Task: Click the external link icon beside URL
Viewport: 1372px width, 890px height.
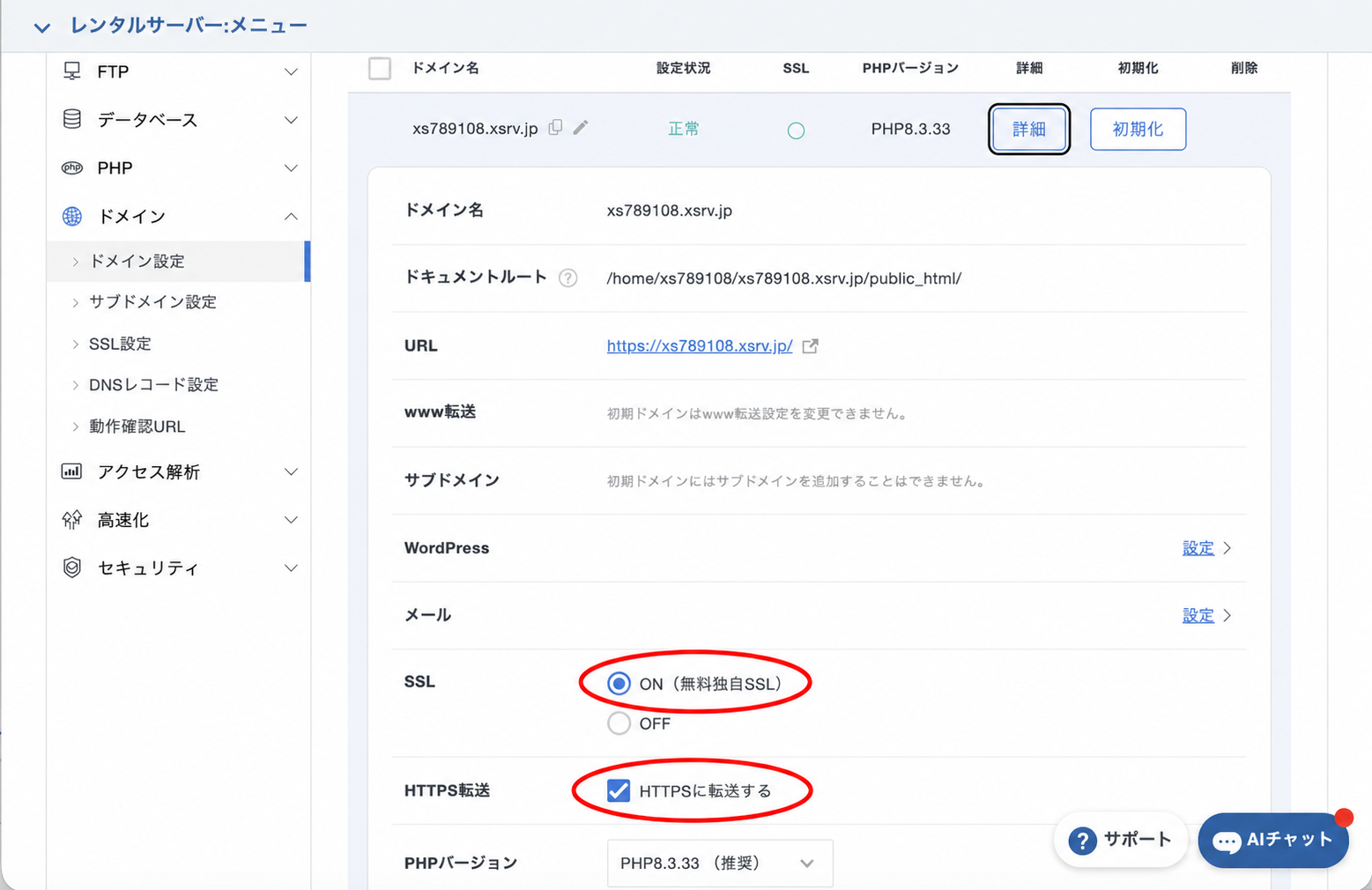Action: coord(810,346)
